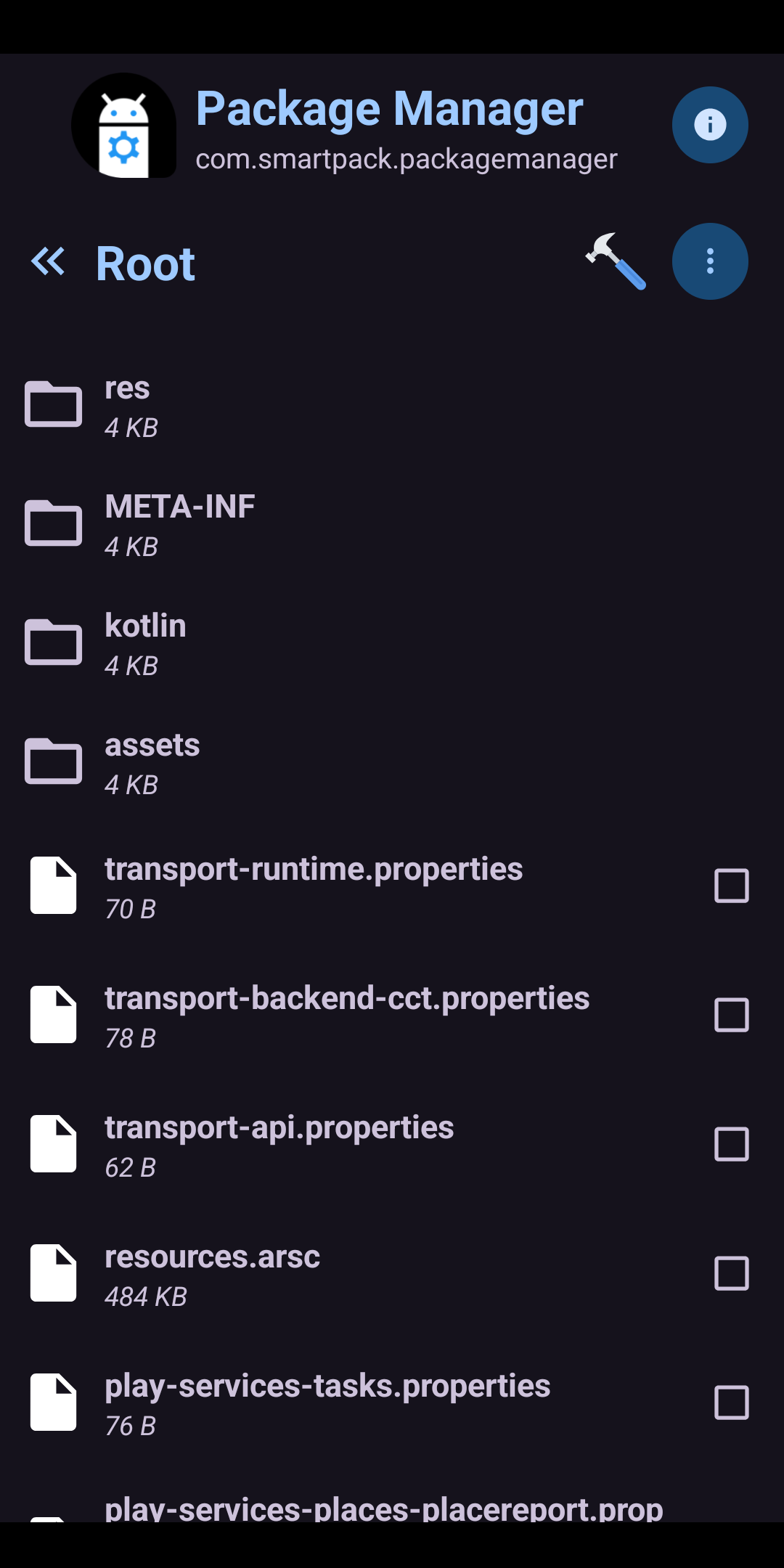Tap the hammer build tool icon

click(x=616, y=261)
